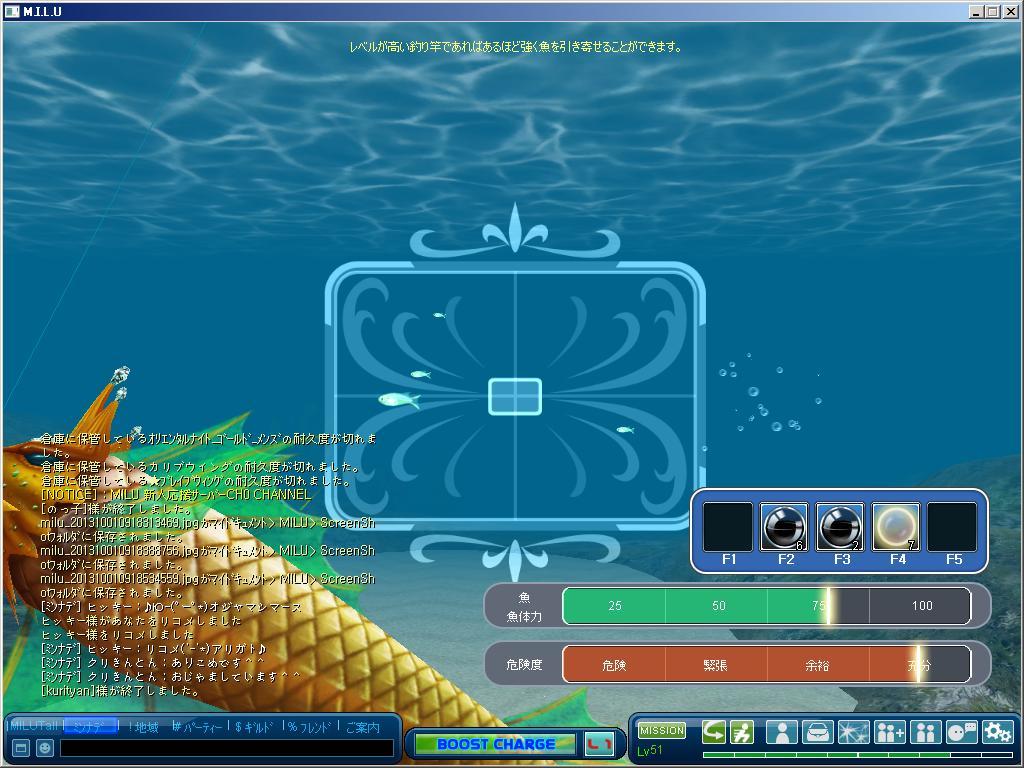This screenshot has height=768, width=1024.
Task: Click the add friend icon
Action: click(x=889, y=732)
